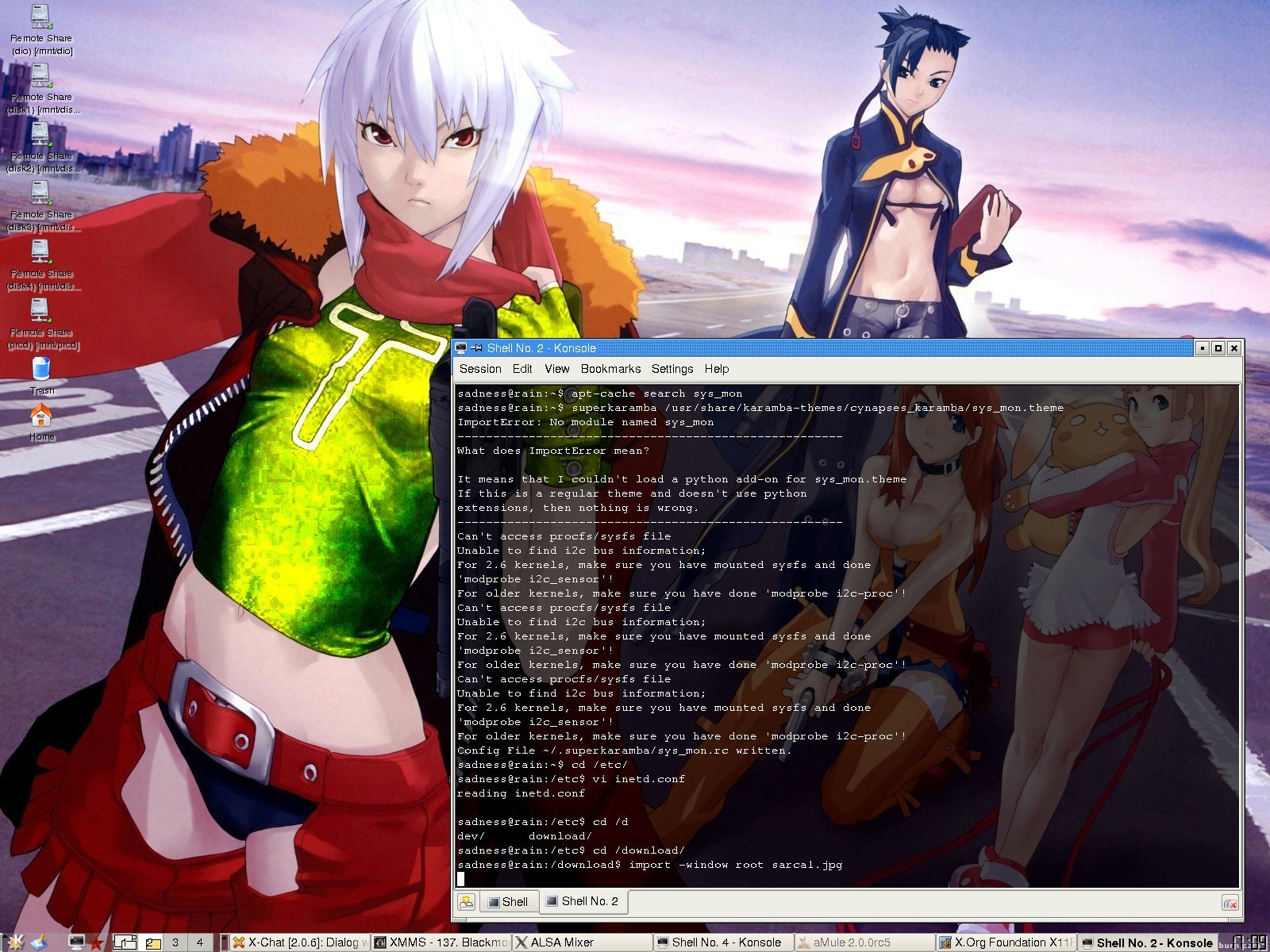Click the red star icon in panel
The image size is (1270, 952).
click(x=96, y=942)
